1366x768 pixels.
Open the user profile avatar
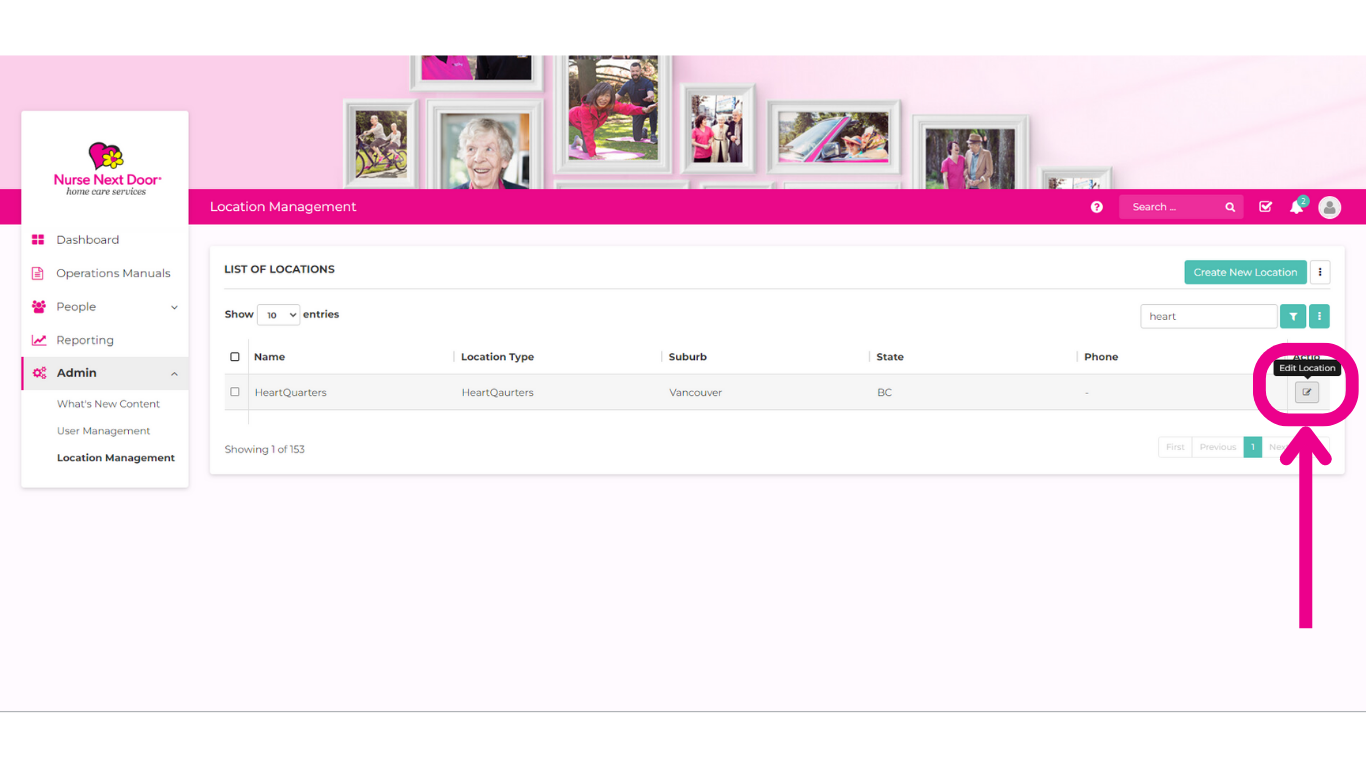point(1329,207)
